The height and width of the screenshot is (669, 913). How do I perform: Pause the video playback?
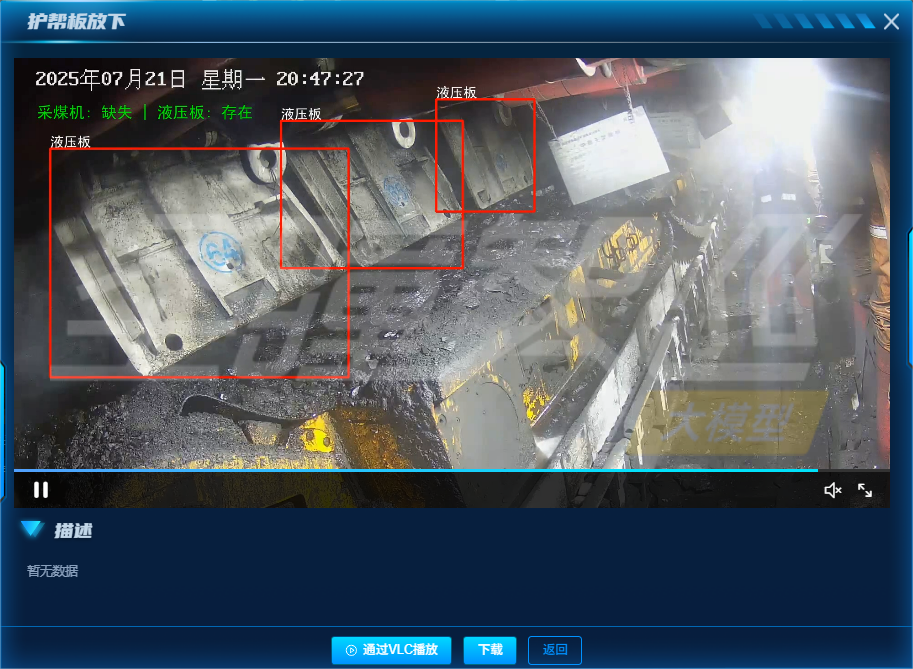tap(41, 490)
